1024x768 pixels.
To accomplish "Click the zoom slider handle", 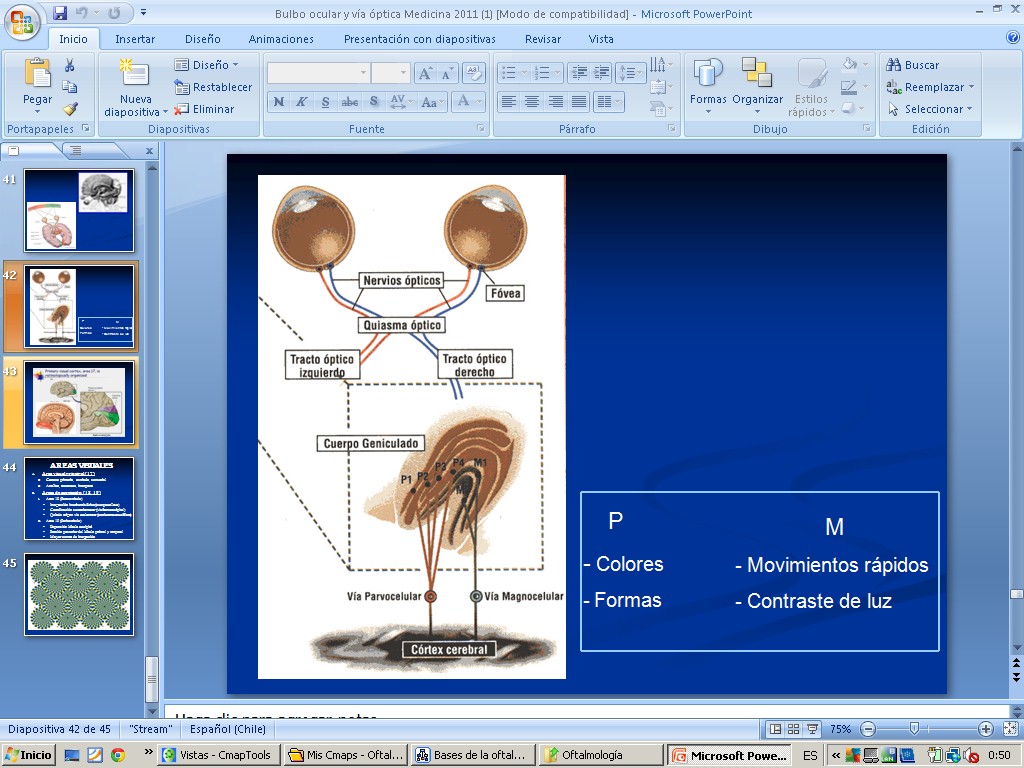I will pyautogui.click(x=914, y=729).
